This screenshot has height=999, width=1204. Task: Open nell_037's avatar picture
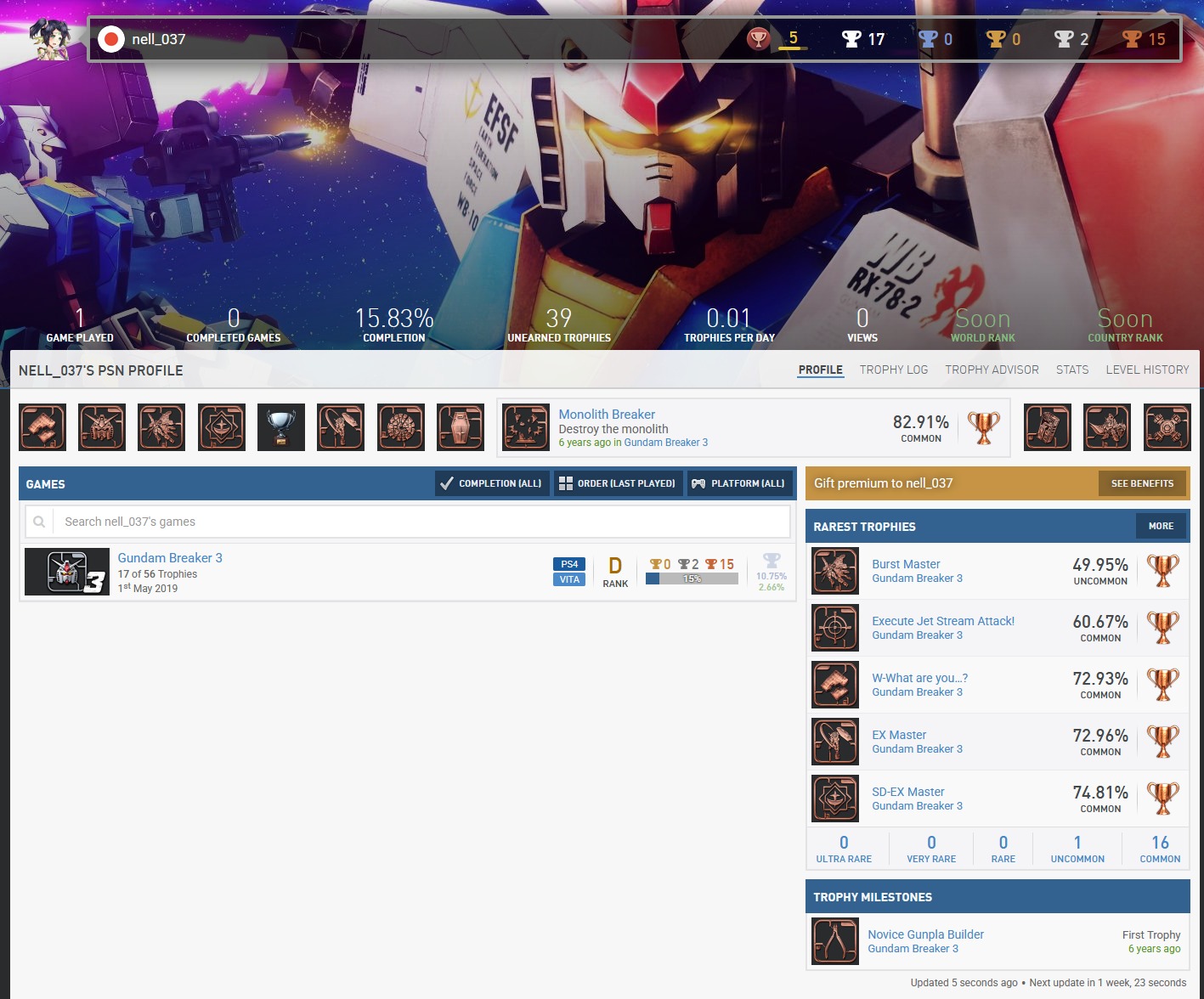49,39
